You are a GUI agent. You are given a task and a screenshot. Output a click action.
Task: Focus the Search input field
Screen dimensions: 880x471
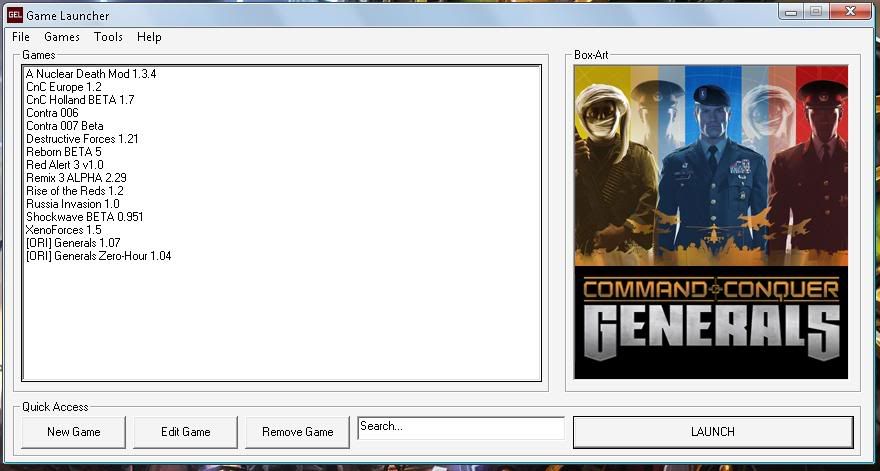460,427
